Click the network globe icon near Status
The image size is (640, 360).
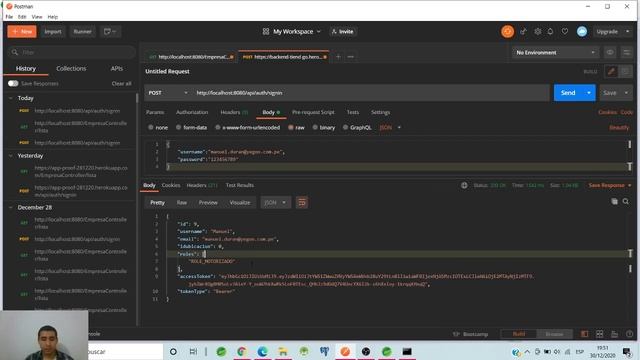click(464, 185)
